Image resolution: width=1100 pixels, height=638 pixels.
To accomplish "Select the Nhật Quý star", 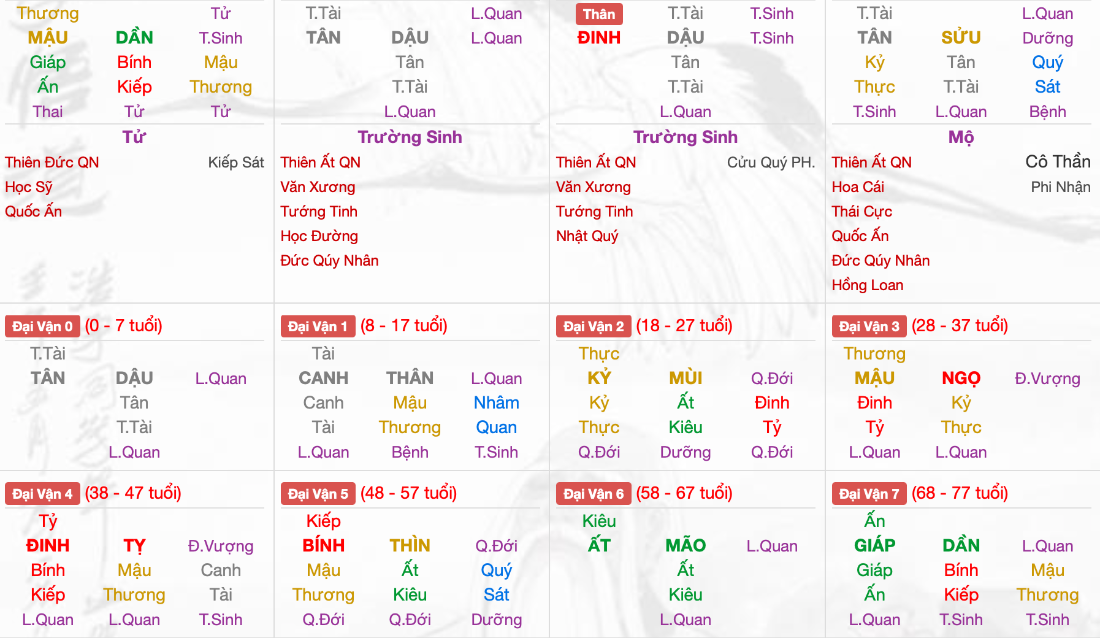I will click(587, 236).
